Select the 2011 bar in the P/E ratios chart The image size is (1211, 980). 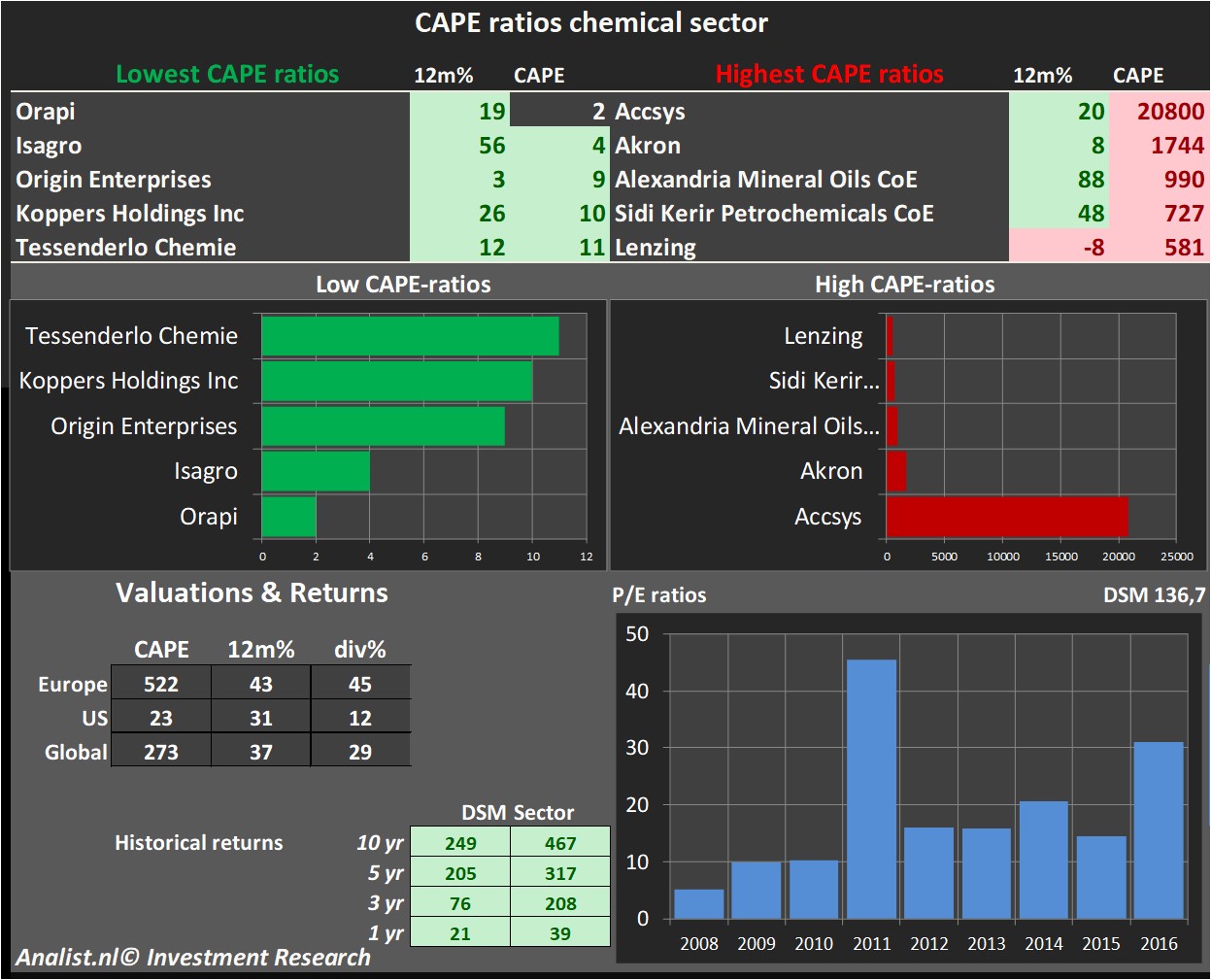871,789
